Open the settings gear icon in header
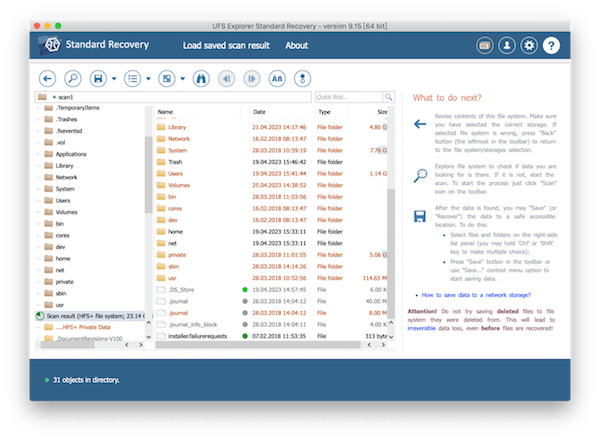Viewport: 600px width, 440px height. pyautogui.click(x=529, y=46)
